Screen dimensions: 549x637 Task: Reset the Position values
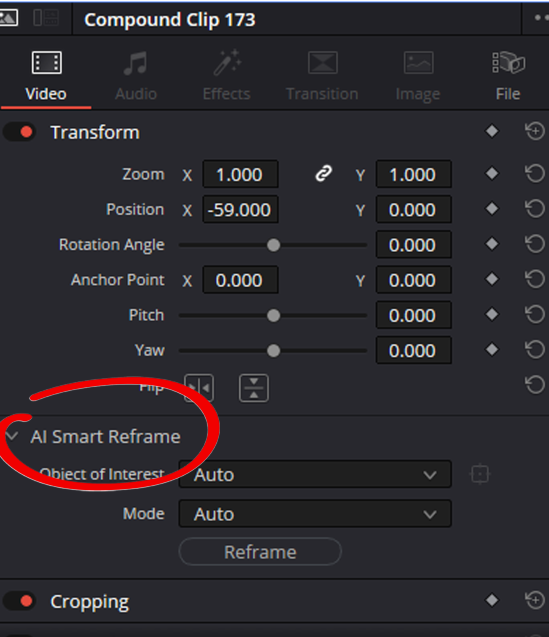535,209
